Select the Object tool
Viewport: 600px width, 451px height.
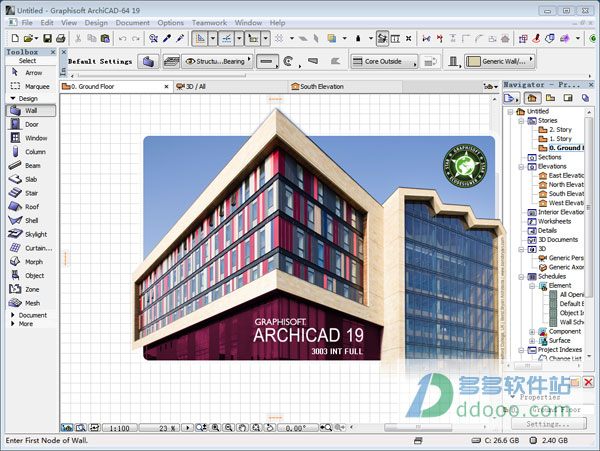31,276
